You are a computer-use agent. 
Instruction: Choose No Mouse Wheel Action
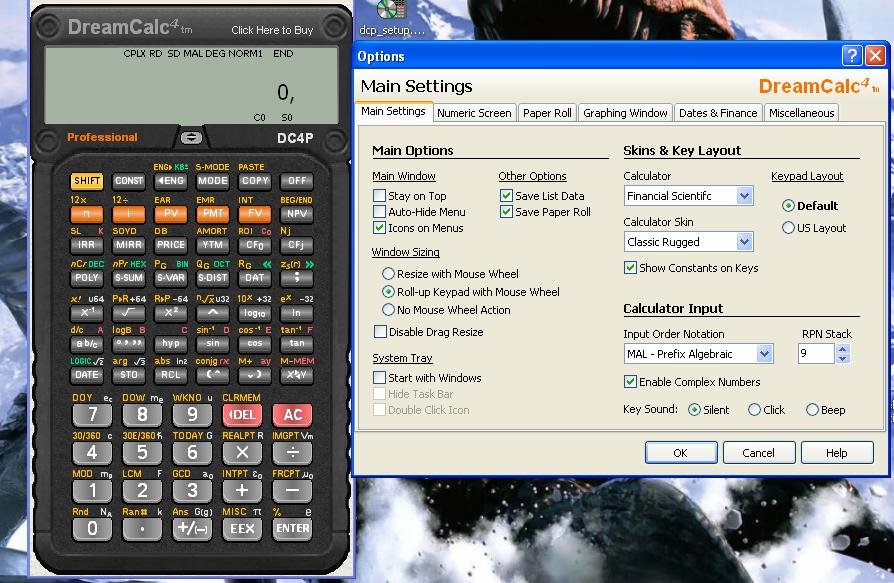click(388, 310)
